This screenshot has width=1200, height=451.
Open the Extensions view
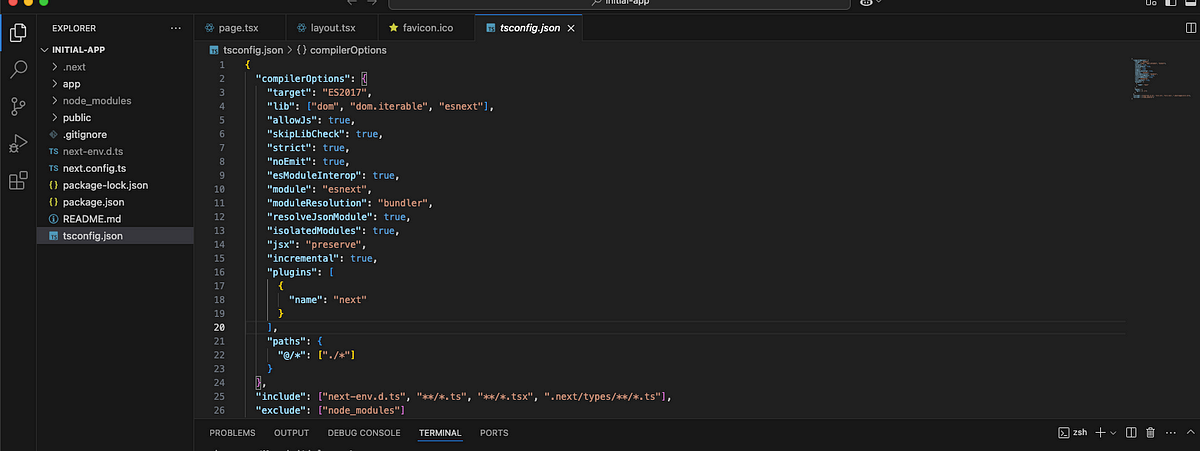coord(18,181)
